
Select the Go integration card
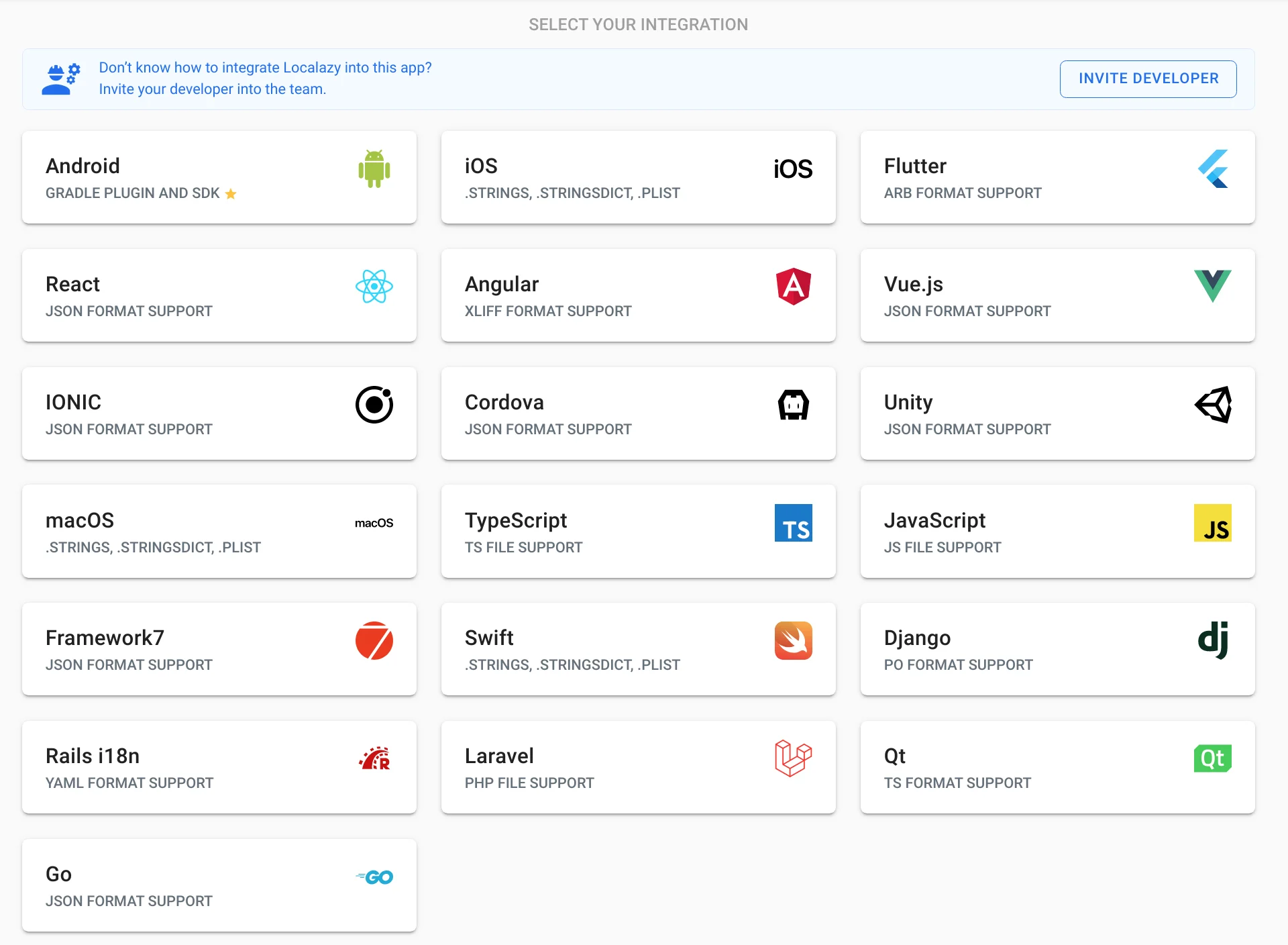pyautogui.click(x=219, y=885)
